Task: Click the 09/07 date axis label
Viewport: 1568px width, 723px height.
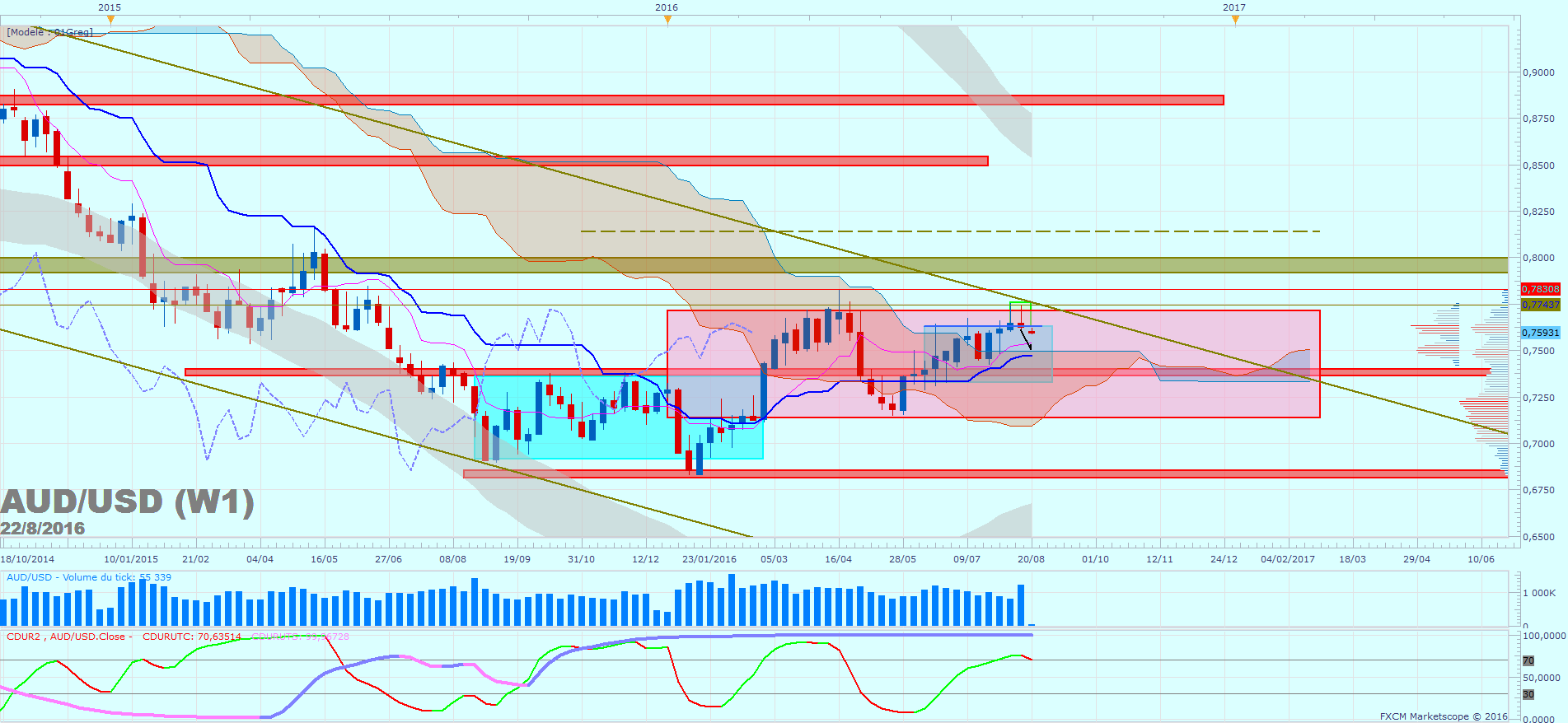Action: tap(967, 559)
